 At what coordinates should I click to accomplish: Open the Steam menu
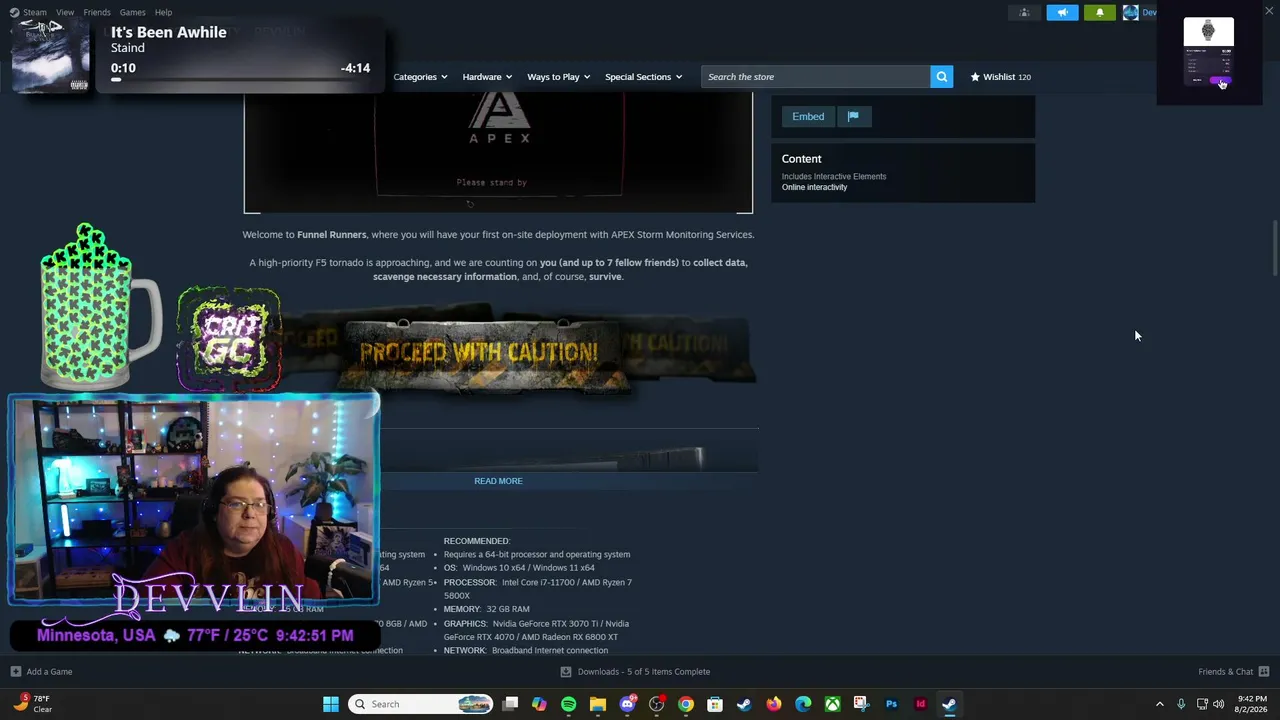(x=35, y=12)
